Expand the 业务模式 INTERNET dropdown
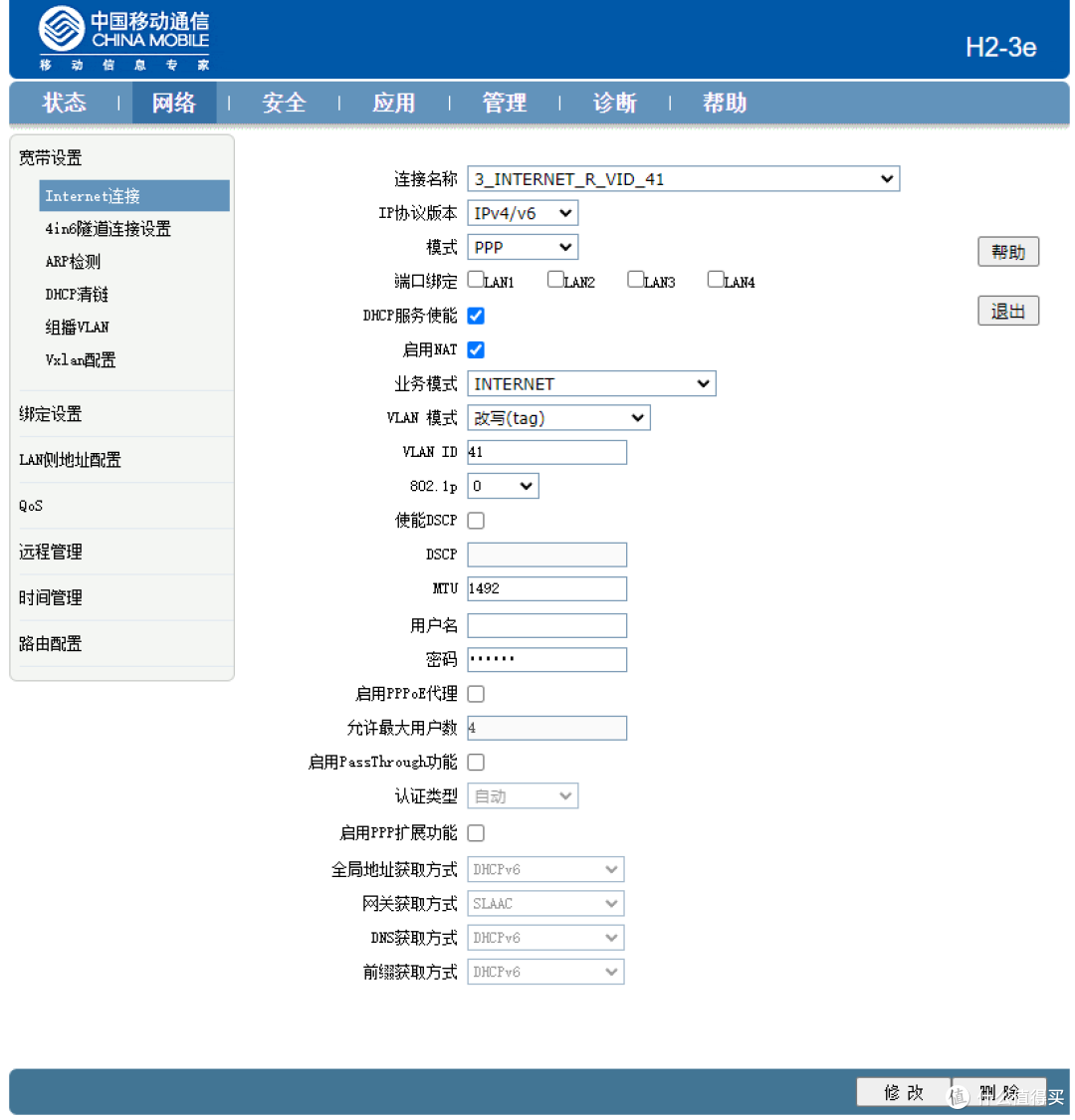This screenshot has height=1120, width=1075. tap(592, 383)
